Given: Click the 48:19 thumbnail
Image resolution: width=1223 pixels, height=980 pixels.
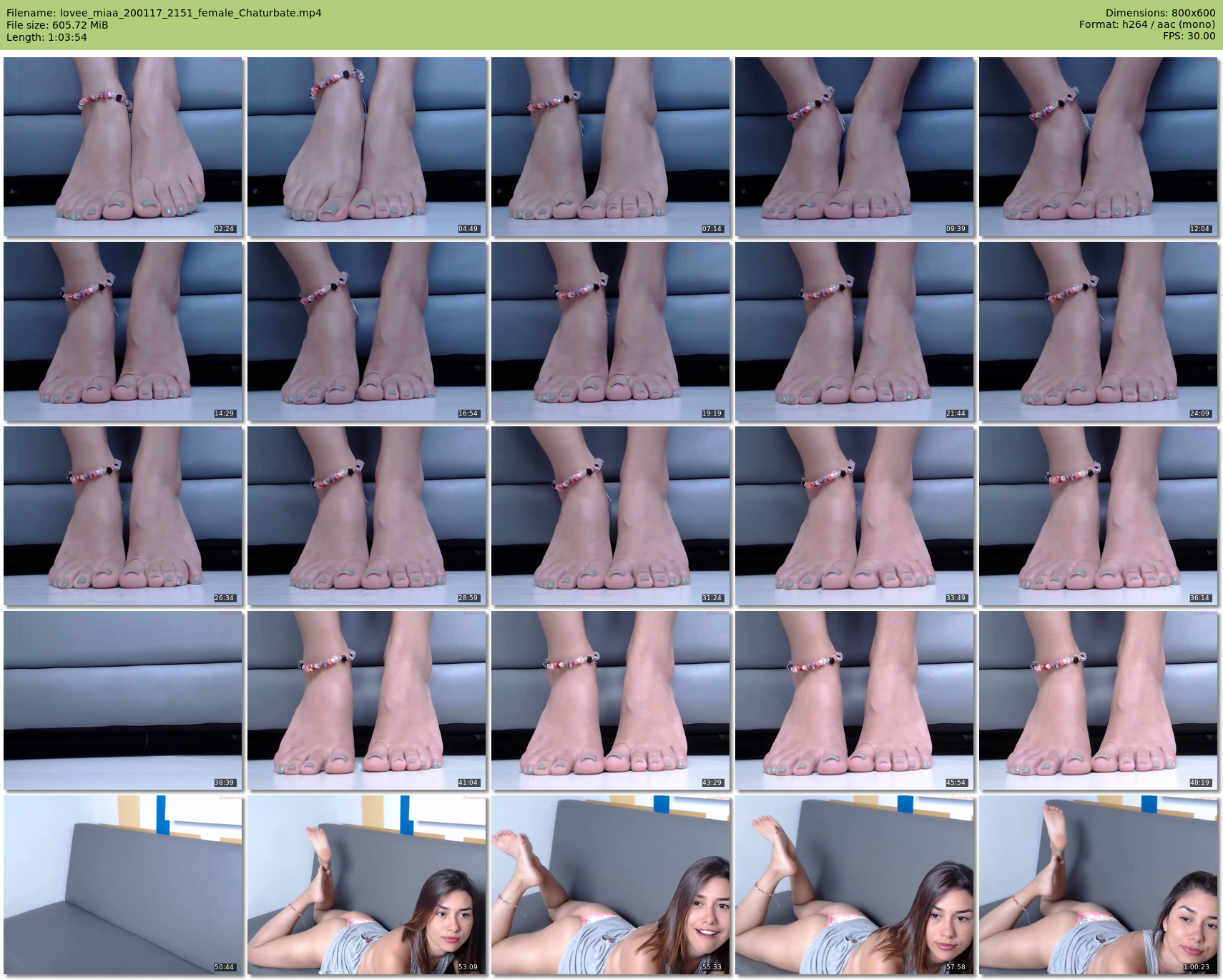Looking at the screenshot, I should point(1098,700).
